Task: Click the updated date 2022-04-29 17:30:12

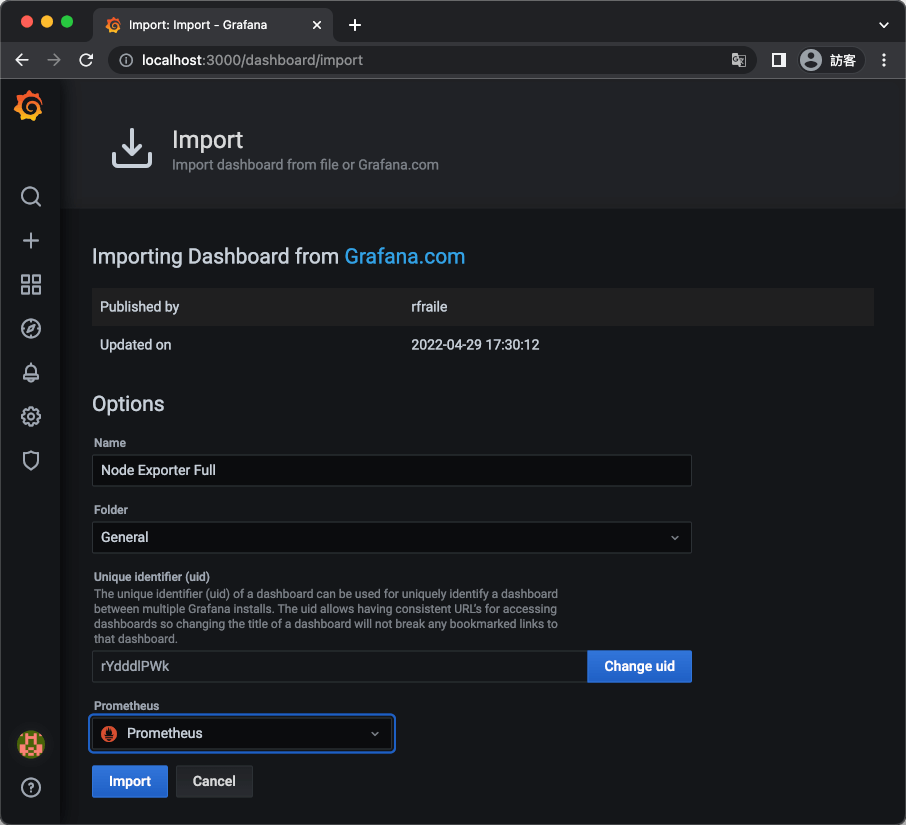Action: tap(475, 345)
